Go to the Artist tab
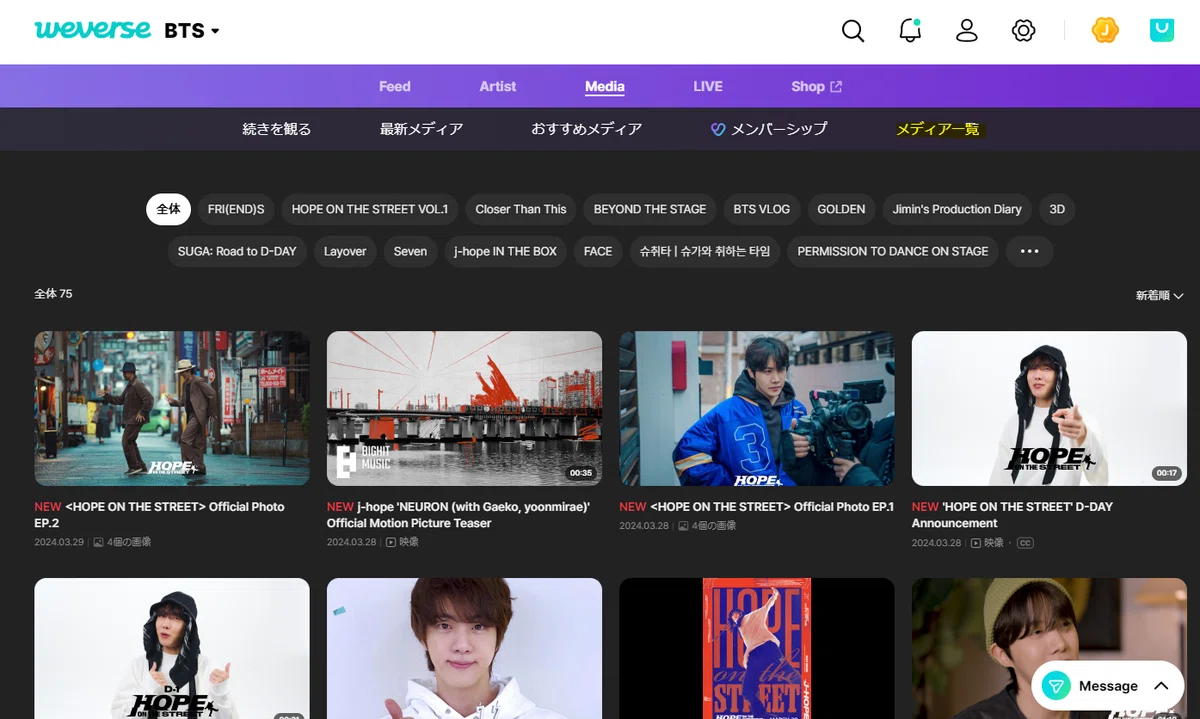The image size is (1200, 719). [x=498, y=87]
